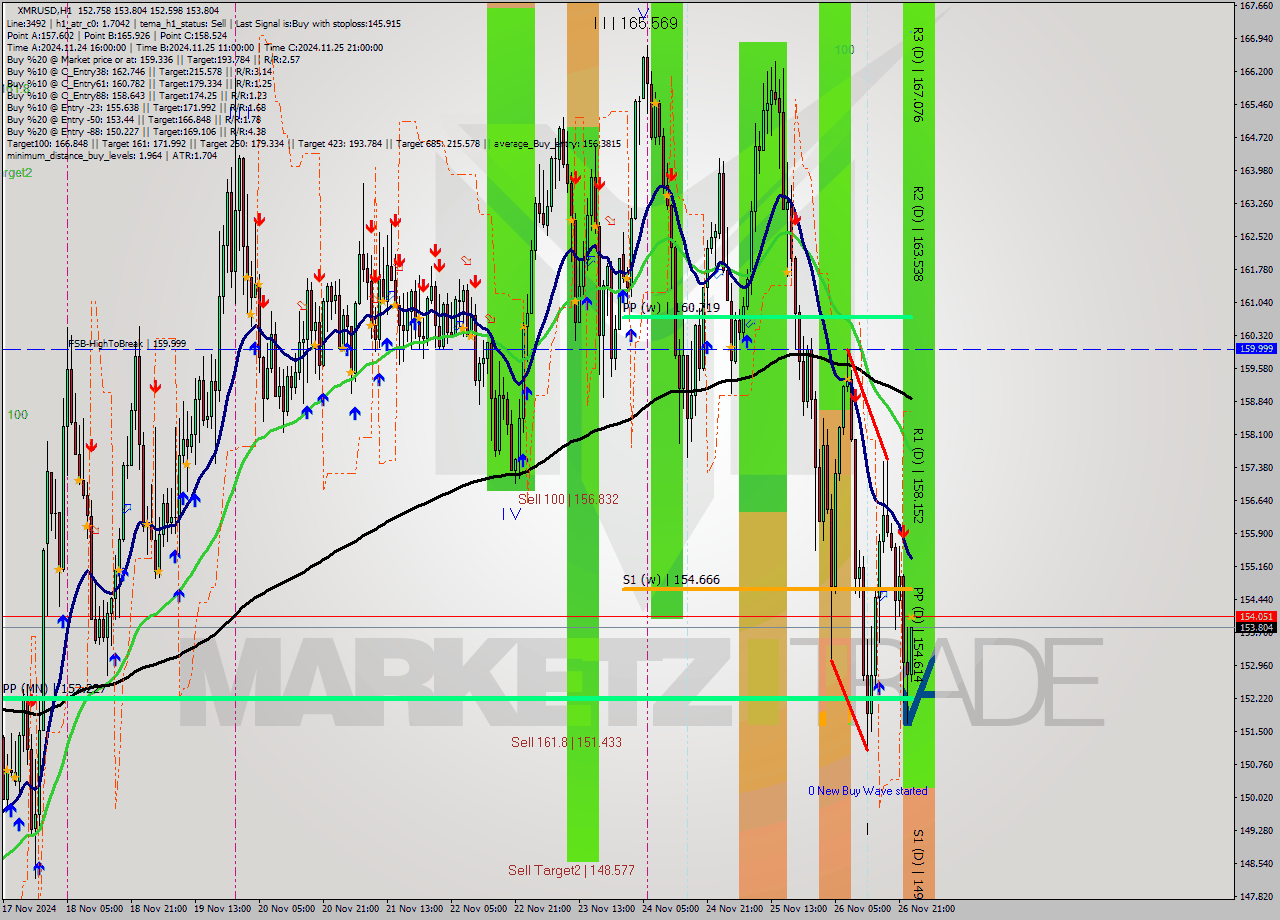Click the '23 Nov 13:00' time label
1280x920 pixels.
(607, 909)
